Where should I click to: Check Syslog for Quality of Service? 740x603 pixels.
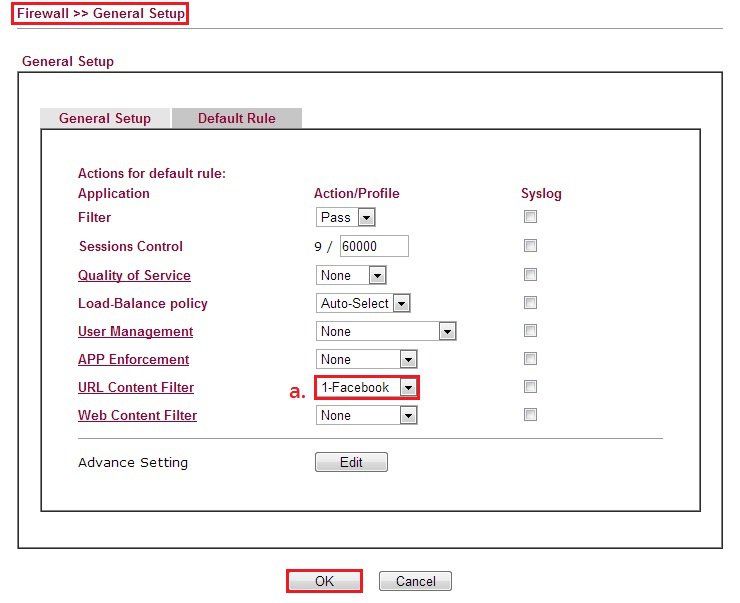[x=530, y=275]
